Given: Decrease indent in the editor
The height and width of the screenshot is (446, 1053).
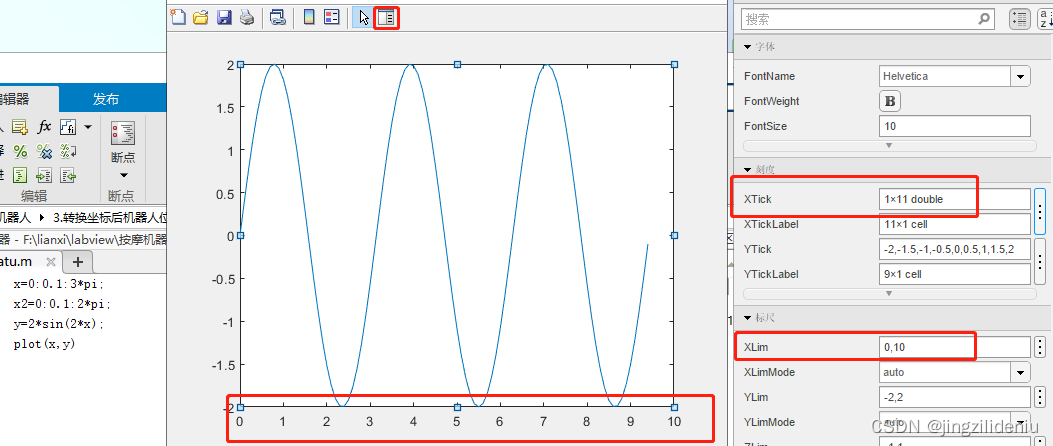Looking at the screenshot, I should coord(68,176).
